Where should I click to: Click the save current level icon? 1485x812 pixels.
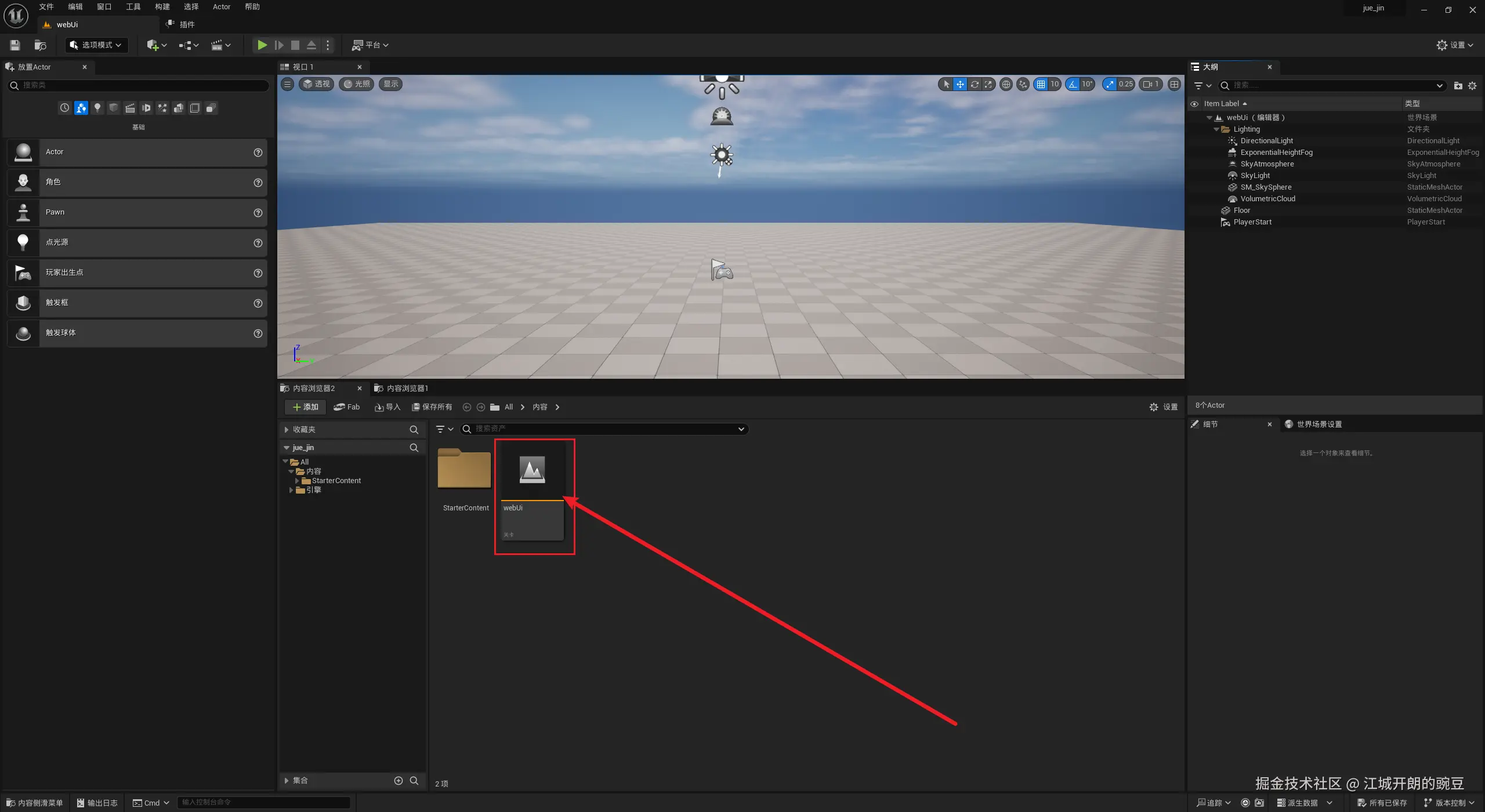15,45
